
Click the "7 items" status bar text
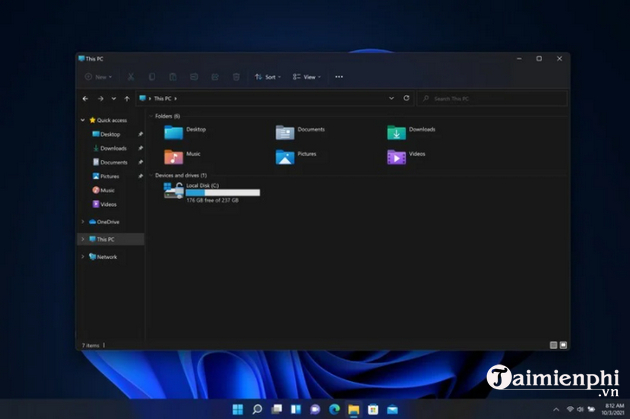pos(90,345)
